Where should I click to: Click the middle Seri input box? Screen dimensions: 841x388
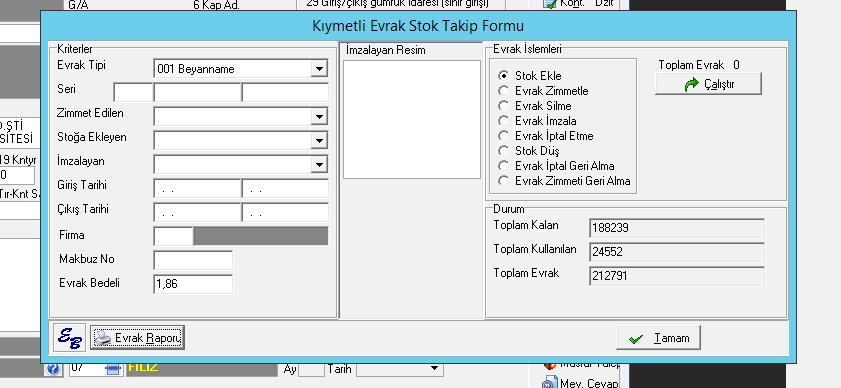(x=197, y=93)
